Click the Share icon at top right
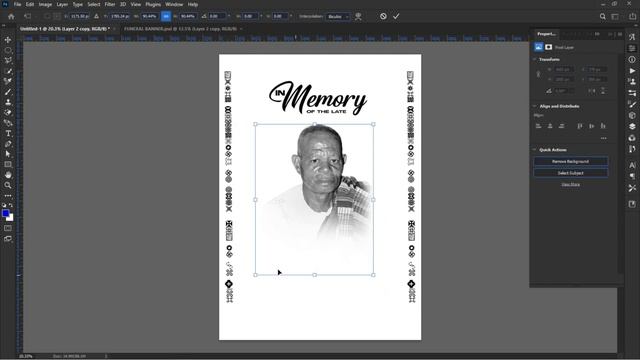 click(632, 16)
